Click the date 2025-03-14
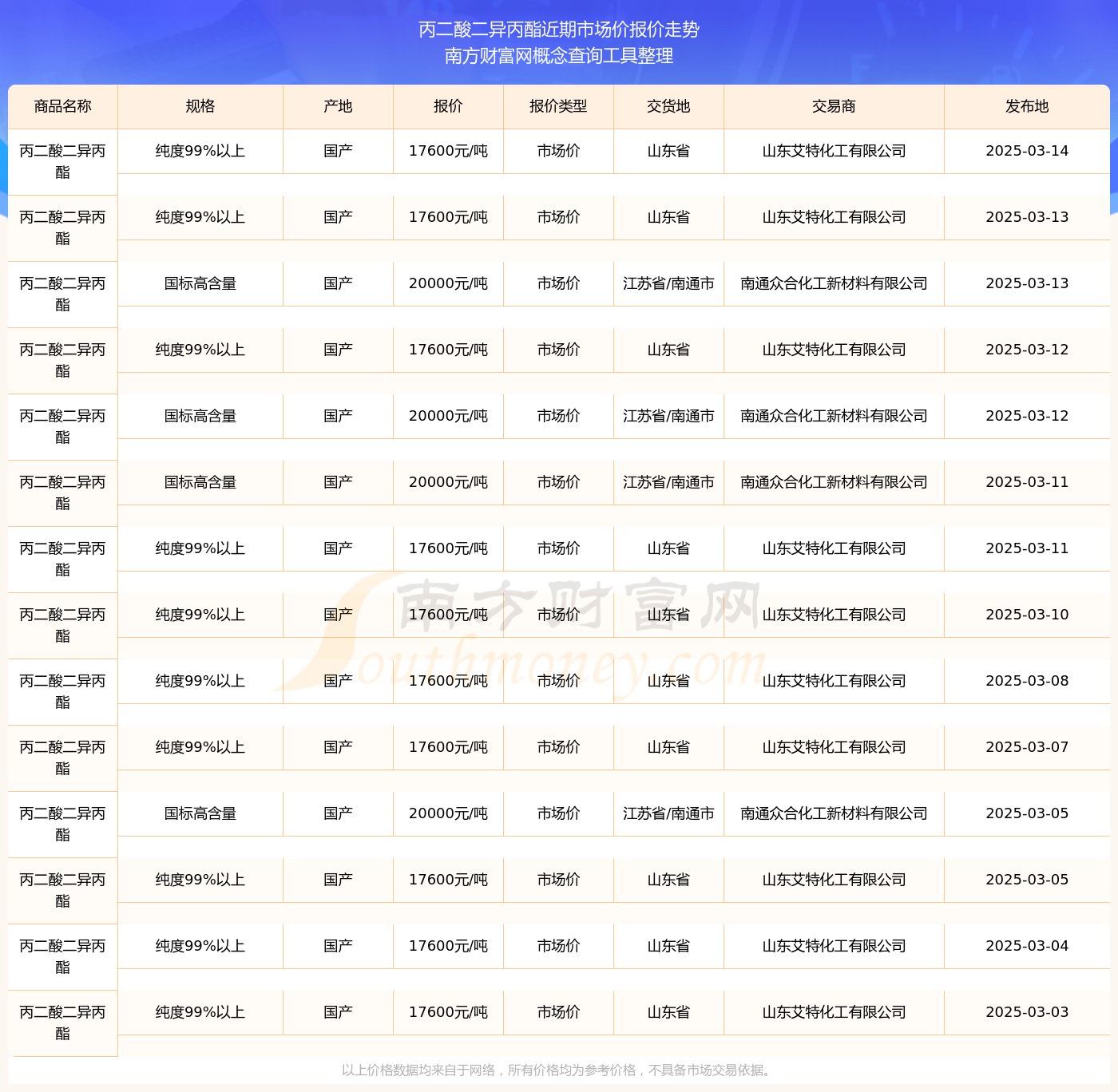 click(x=1027, y=151)
